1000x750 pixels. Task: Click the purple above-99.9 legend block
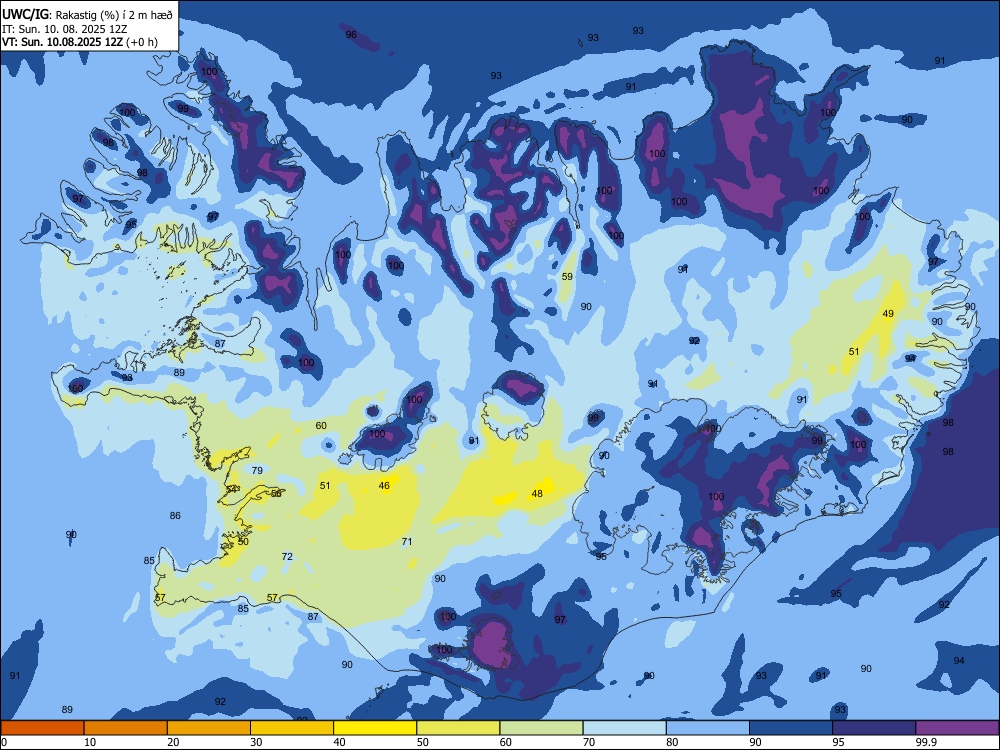point(957,728)
